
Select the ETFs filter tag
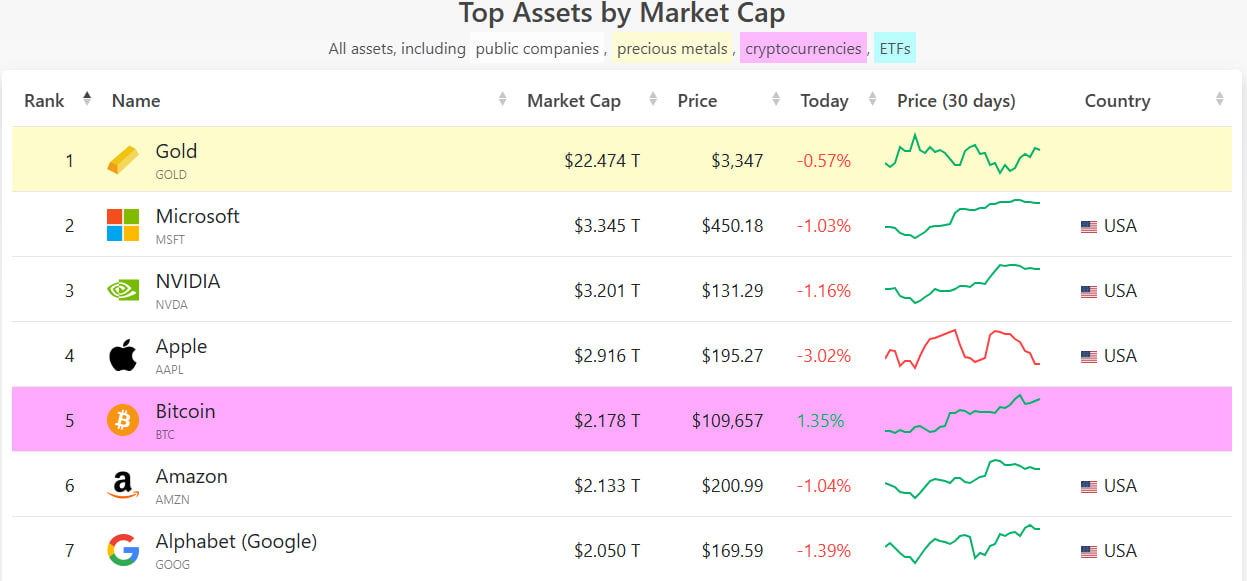coord(894,48)
